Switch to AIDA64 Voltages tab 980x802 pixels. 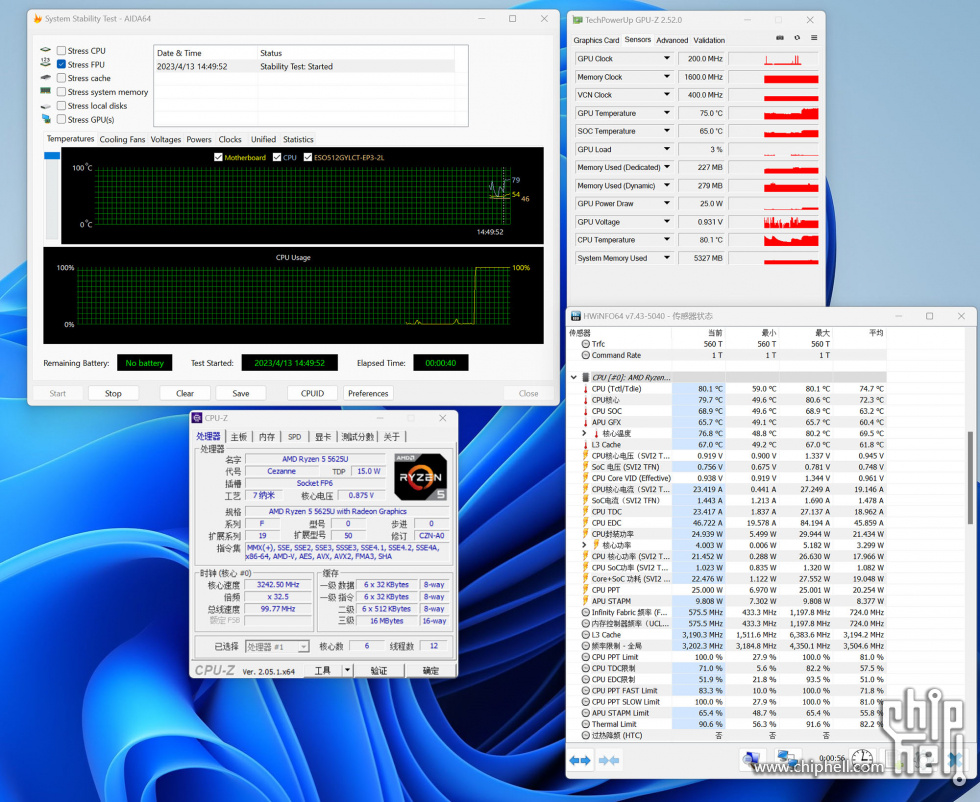pos(166,139)
